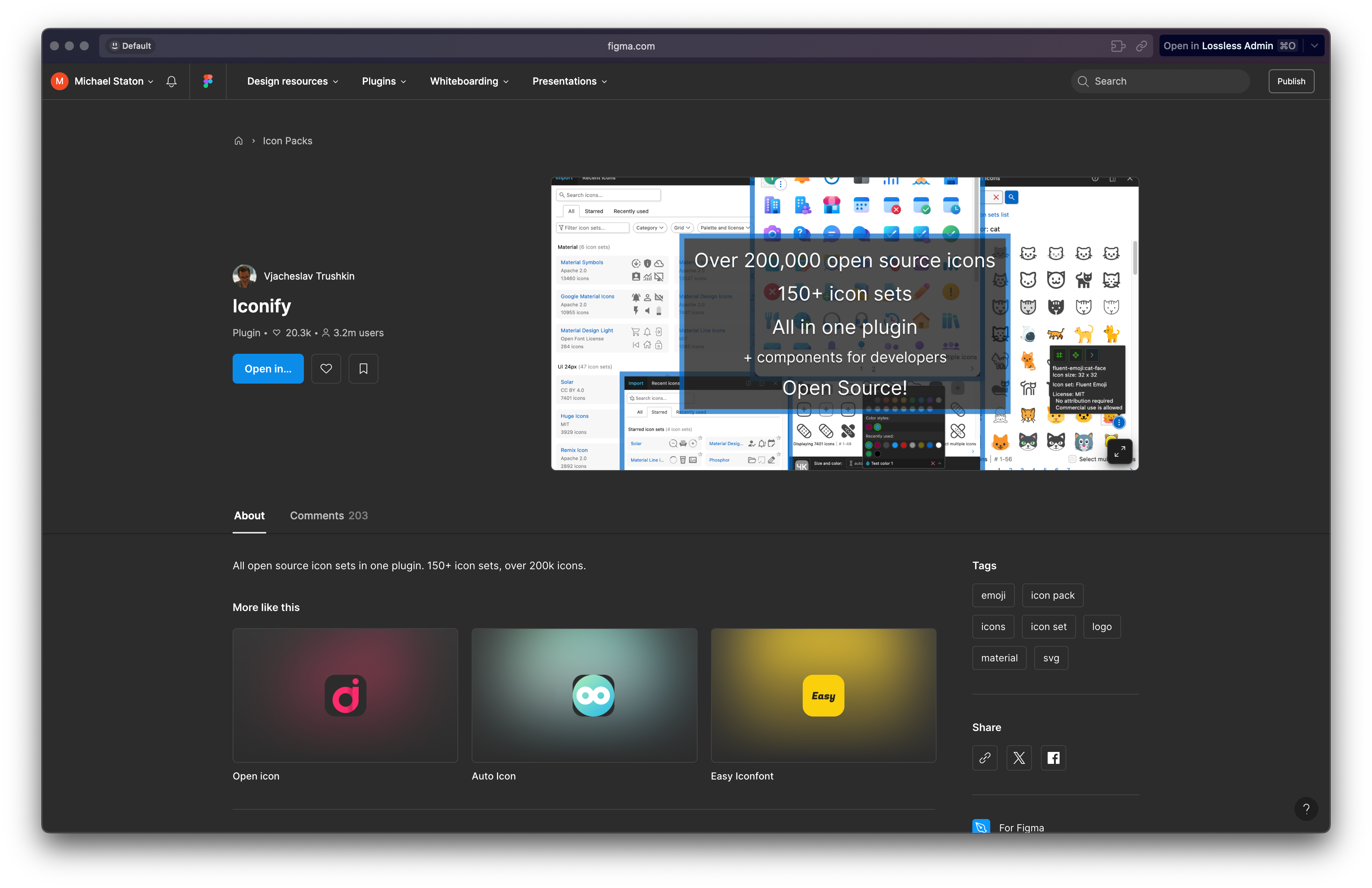Open the Easy Iconfont plugin thumbnail
Screen dimensions: 1372x888
(823, 695)
